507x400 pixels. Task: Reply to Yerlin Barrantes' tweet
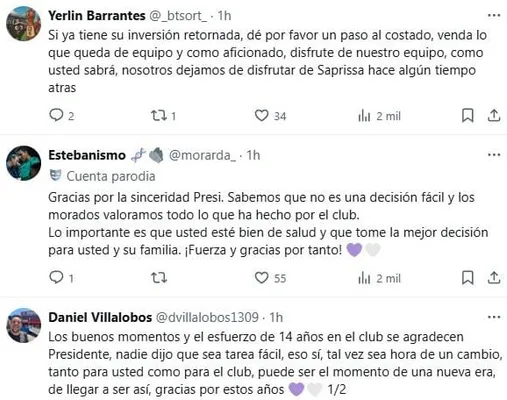[56, 115]
